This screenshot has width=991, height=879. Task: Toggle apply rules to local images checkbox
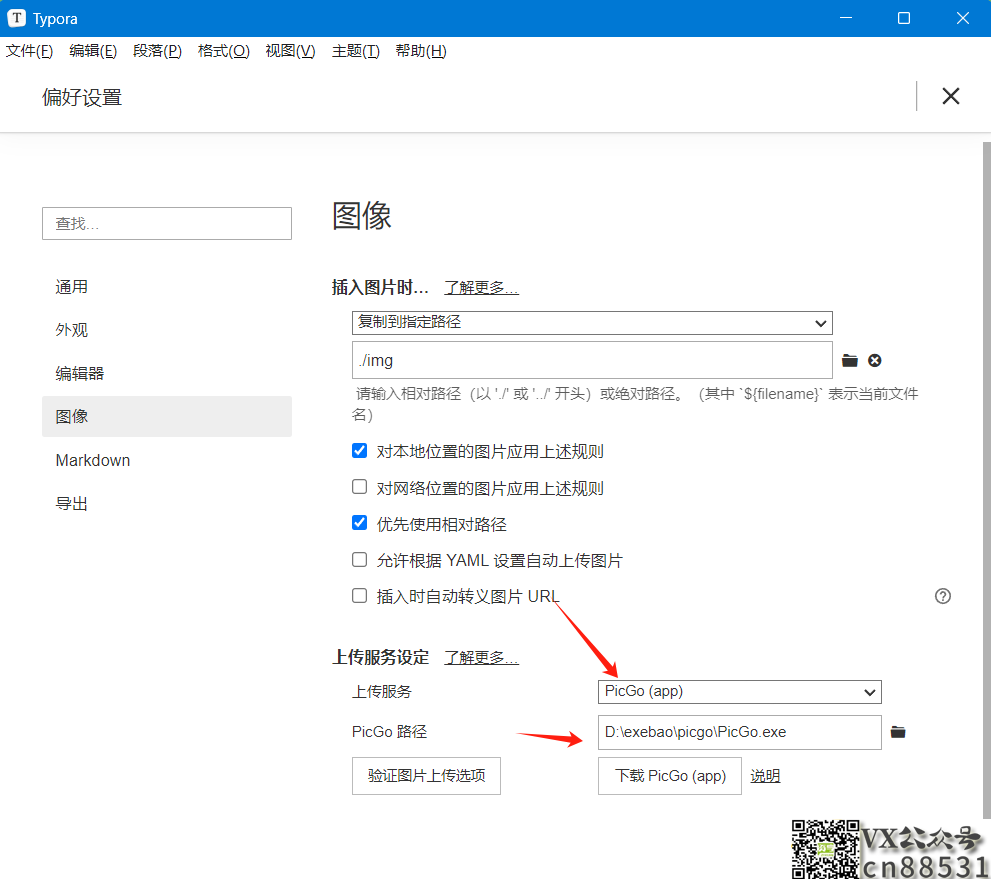pos(359,451)
